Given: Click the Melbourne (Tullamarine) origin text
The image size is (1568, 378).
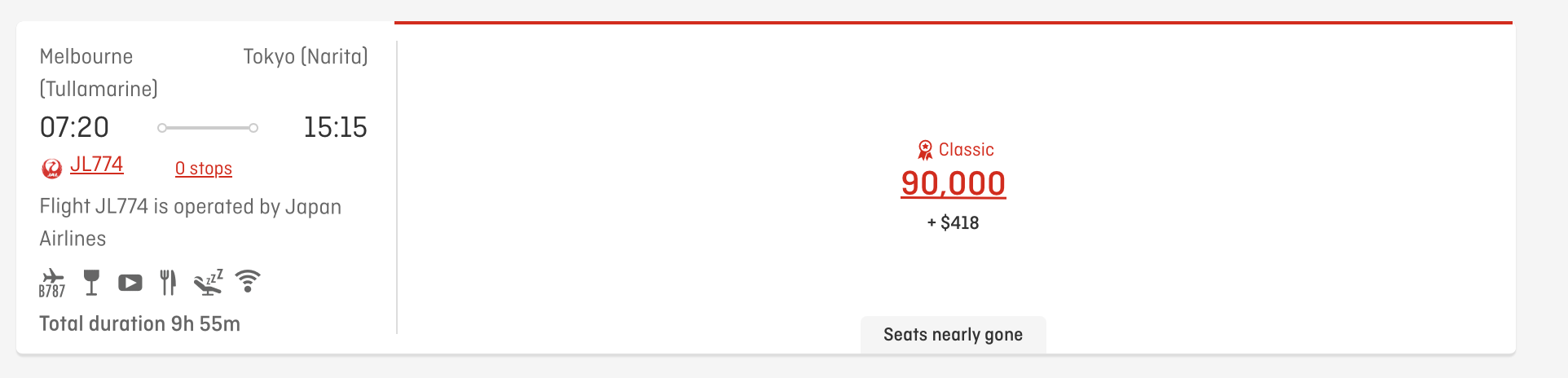Looking at the screenshot, I should 99,73.
